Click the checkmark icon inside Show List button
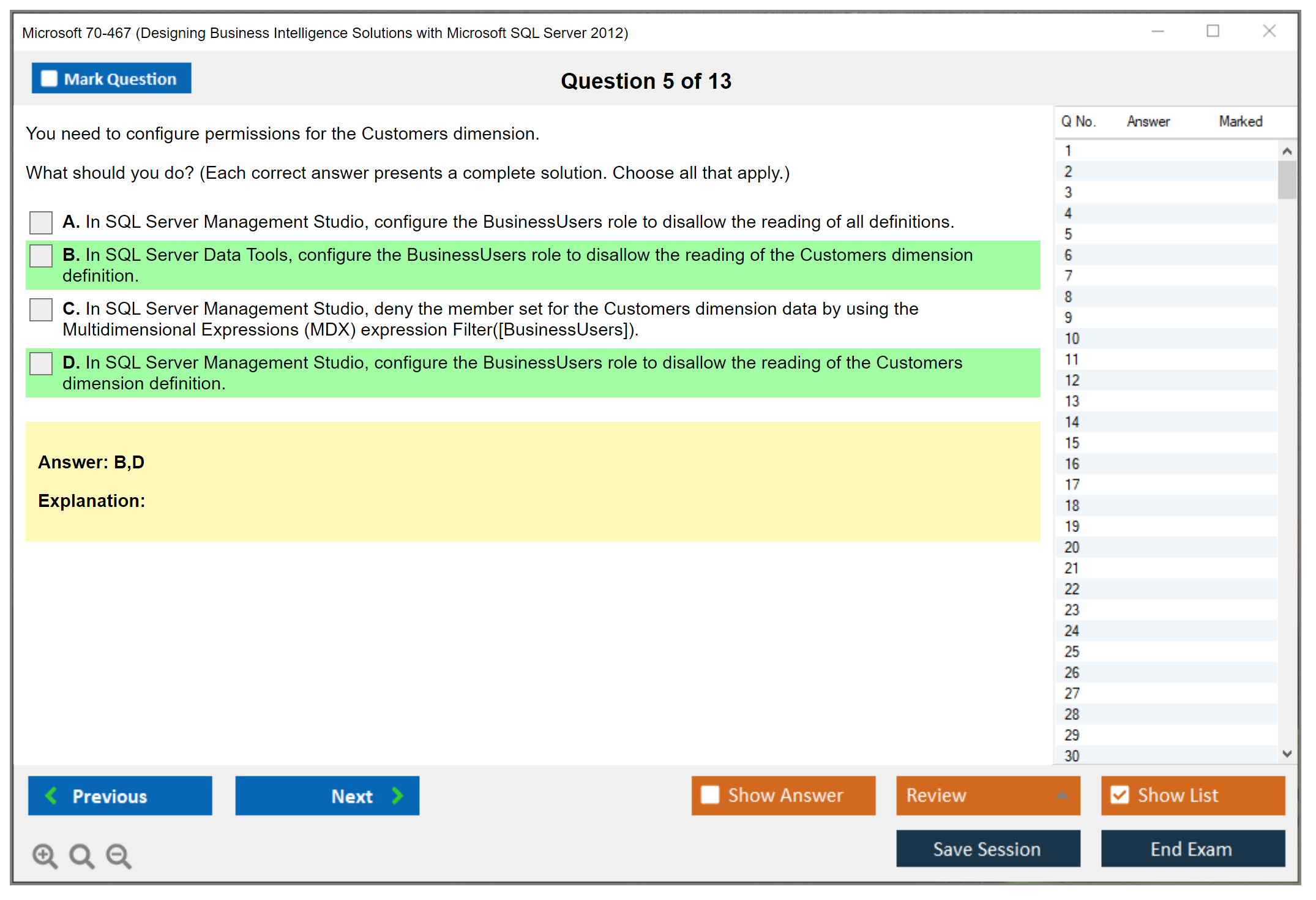The width and height of the screenshot is (1316, 900). [x=1121, y=795]
